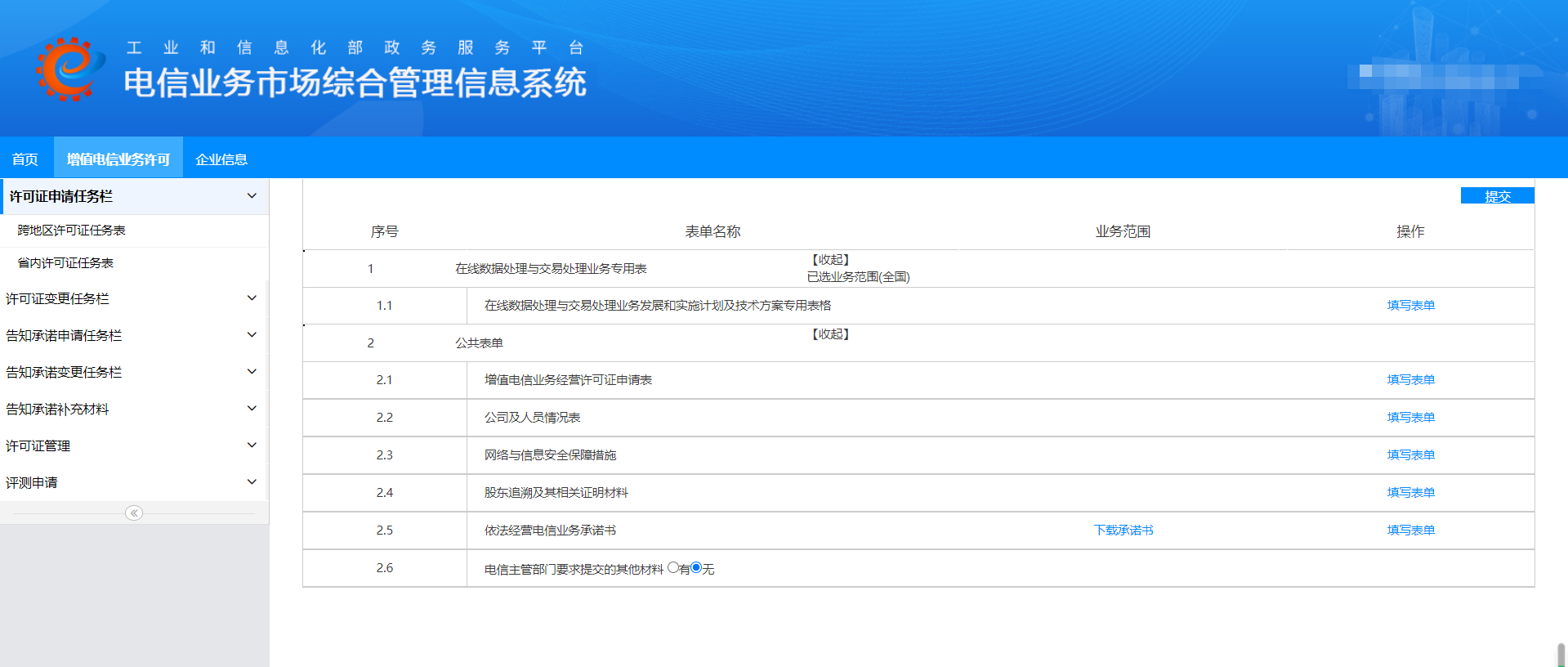
Task: Click the page vertical scrollbar thumb
Action: [x=1561, y=655]
